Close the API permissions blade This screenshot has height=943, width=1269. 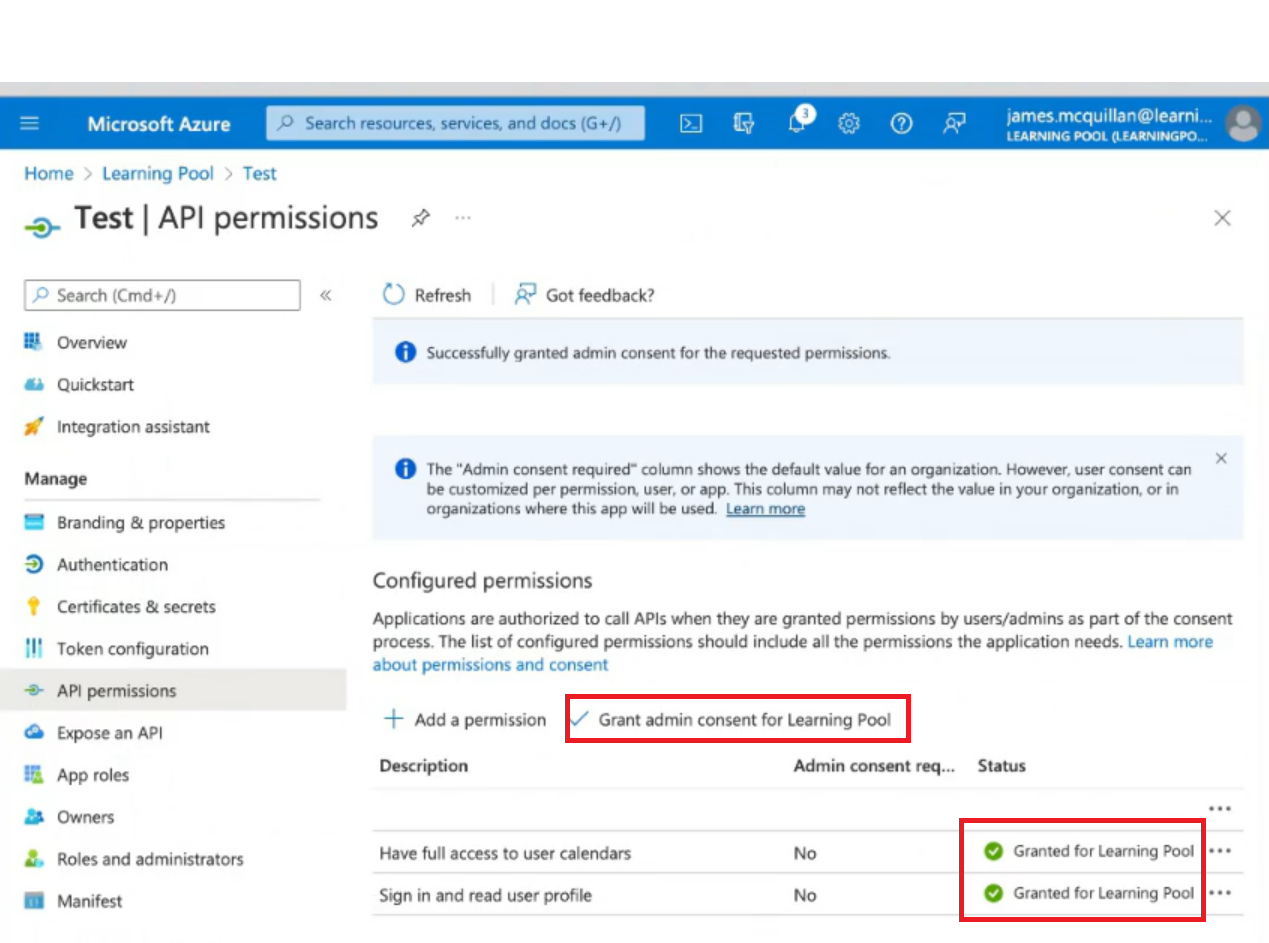pos(1222,218)
